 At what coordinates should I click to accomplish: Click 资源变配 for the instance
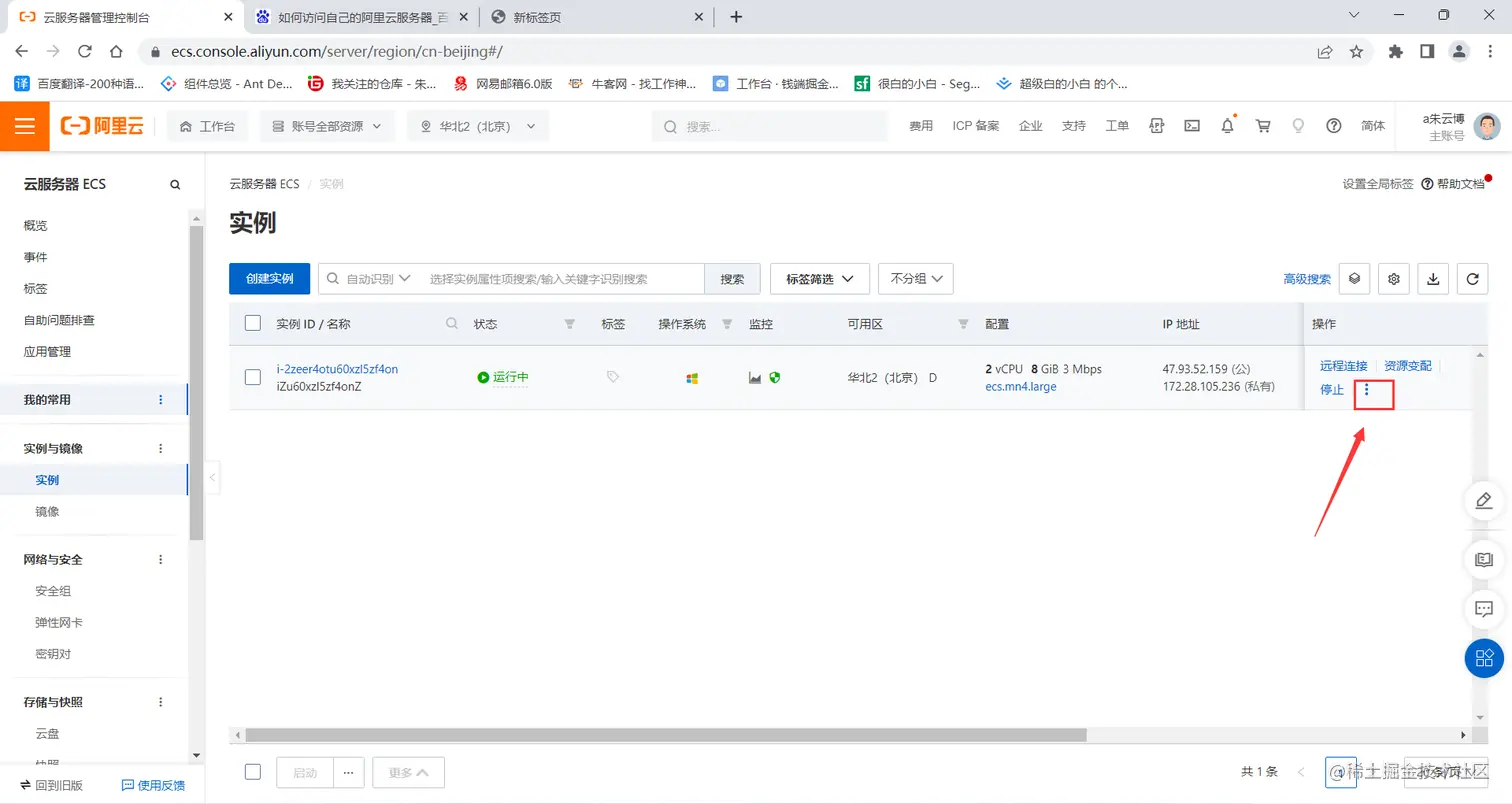click(1408, 366)
